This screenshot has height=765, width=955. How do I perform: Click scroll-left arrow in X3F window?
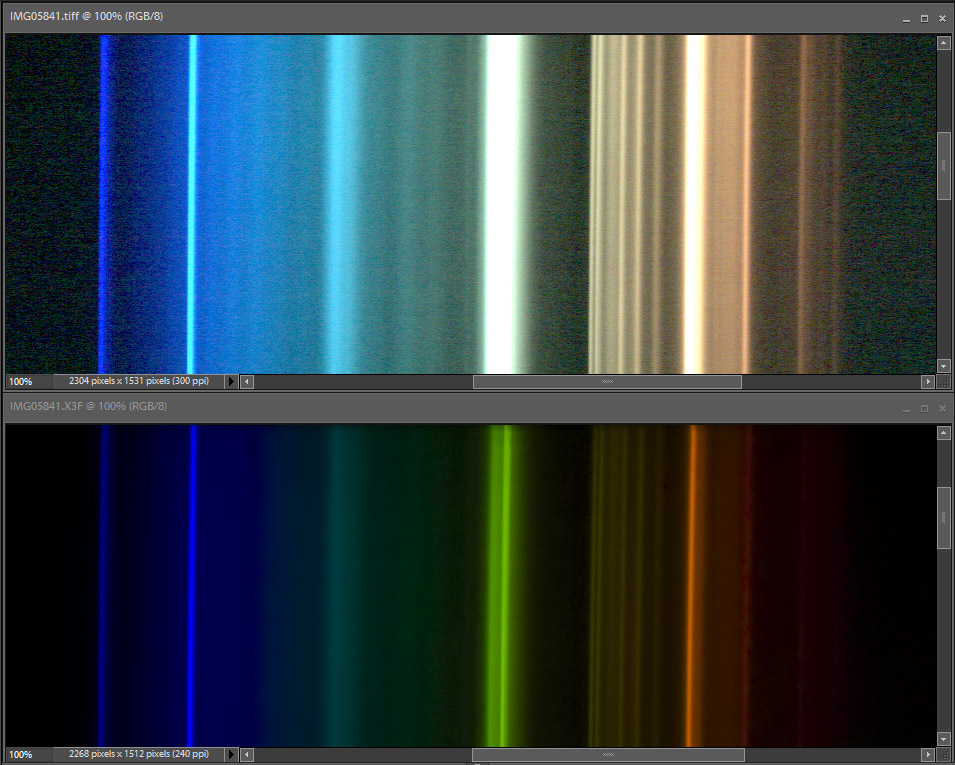click(247, 755)
